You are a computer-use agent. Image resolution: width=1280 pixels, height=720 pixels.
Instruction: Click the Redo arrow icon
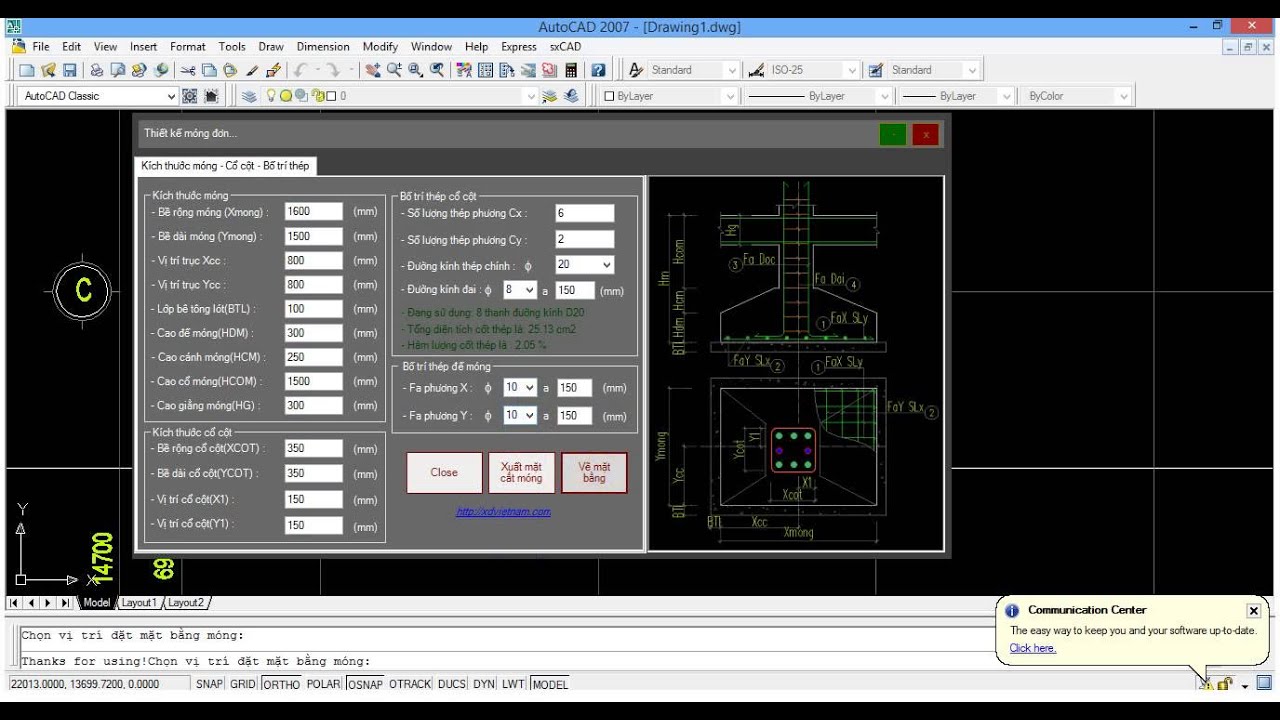[333, 70]
